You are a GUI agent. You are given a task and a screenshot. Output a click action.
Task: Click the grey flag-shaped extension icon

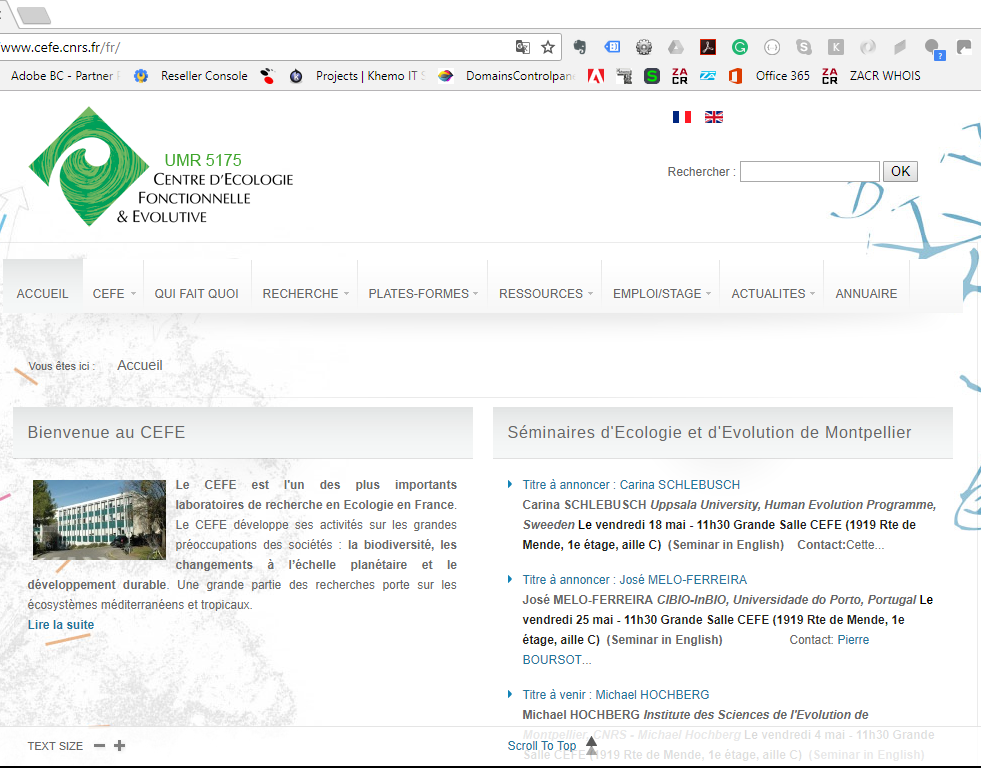coord(900,47)
